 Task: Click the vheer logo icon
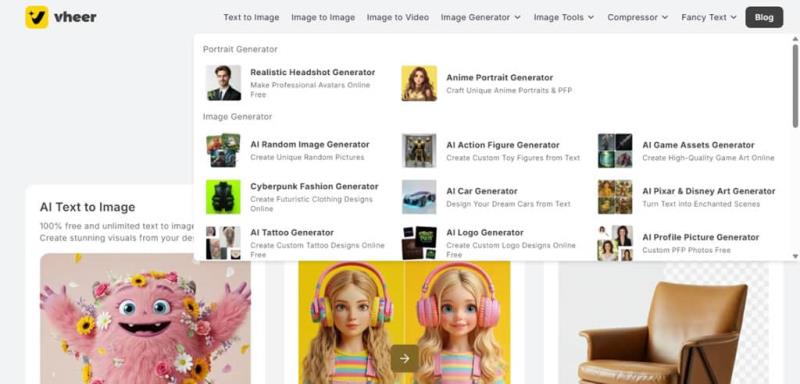37,17
